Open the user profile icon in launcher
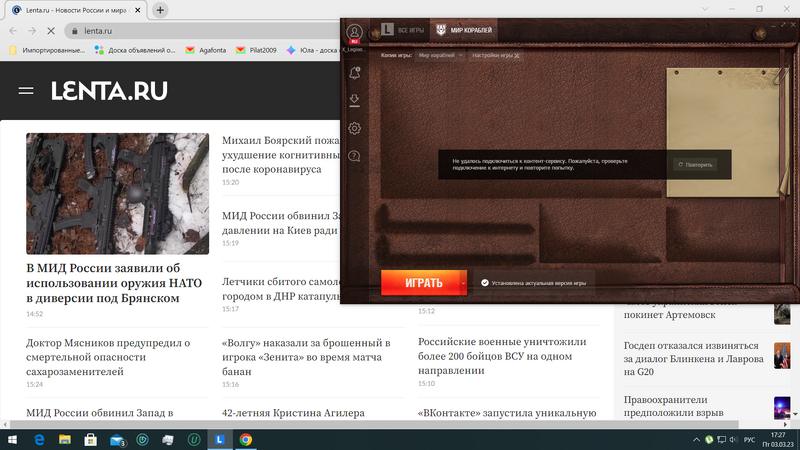800x450 pixels. point(354,33)
